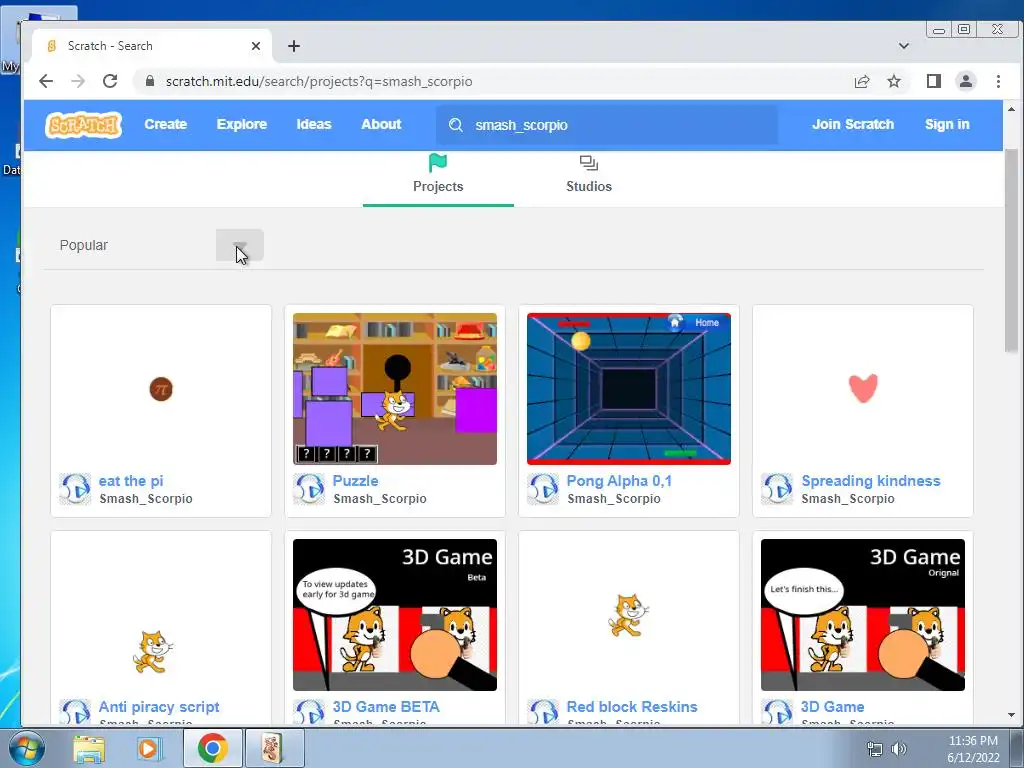Screen dimensions: 1024x768
Task: Click the Chrome address bar URL
Action: click(x=319, y=81)
